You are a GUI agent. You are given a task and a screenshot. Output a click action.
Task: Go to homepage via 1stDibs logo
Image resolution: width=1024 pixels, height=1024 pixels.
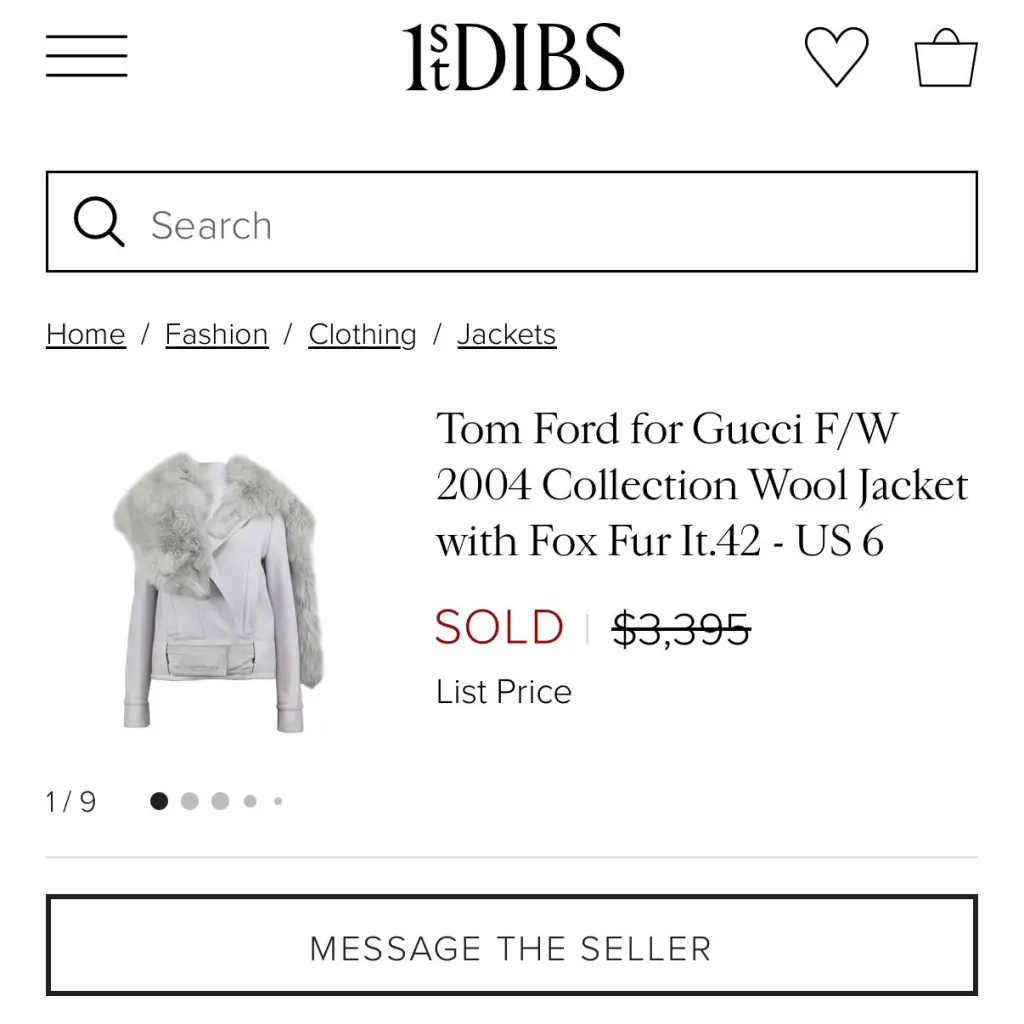pos(513,57)
